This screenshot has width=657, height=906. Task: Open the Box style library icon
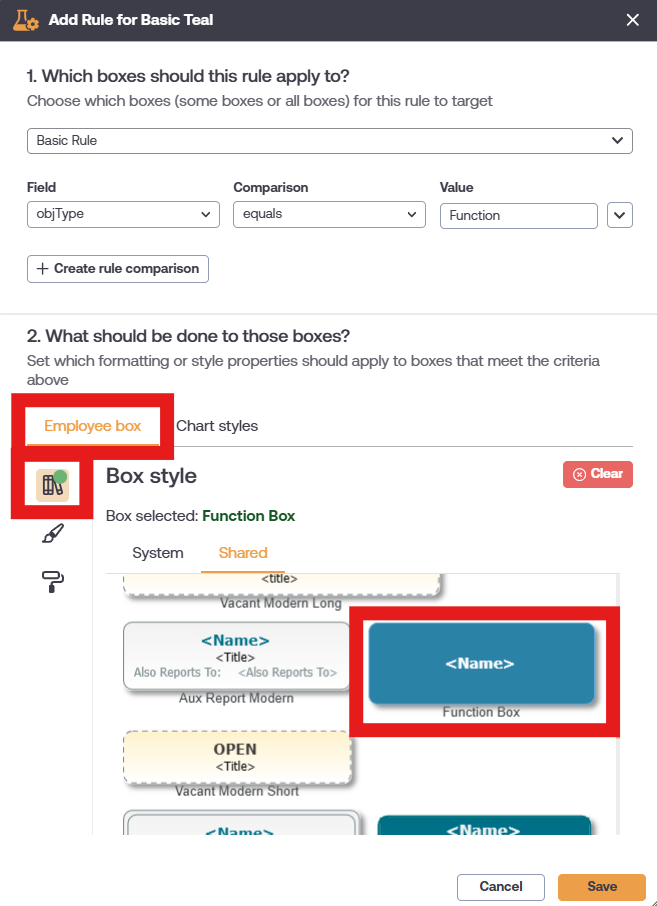(52, 485)
